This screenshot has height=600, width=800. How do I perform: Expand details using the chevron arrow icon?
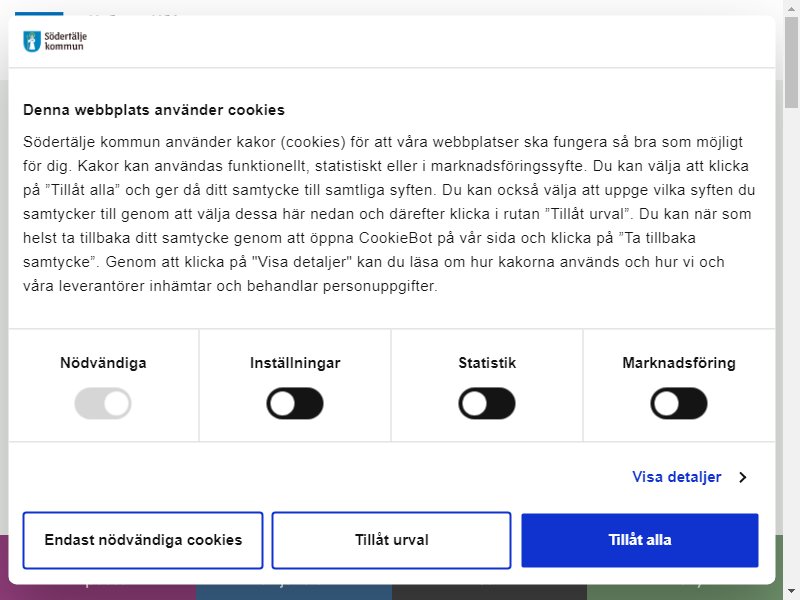click(x=743, y=477)
